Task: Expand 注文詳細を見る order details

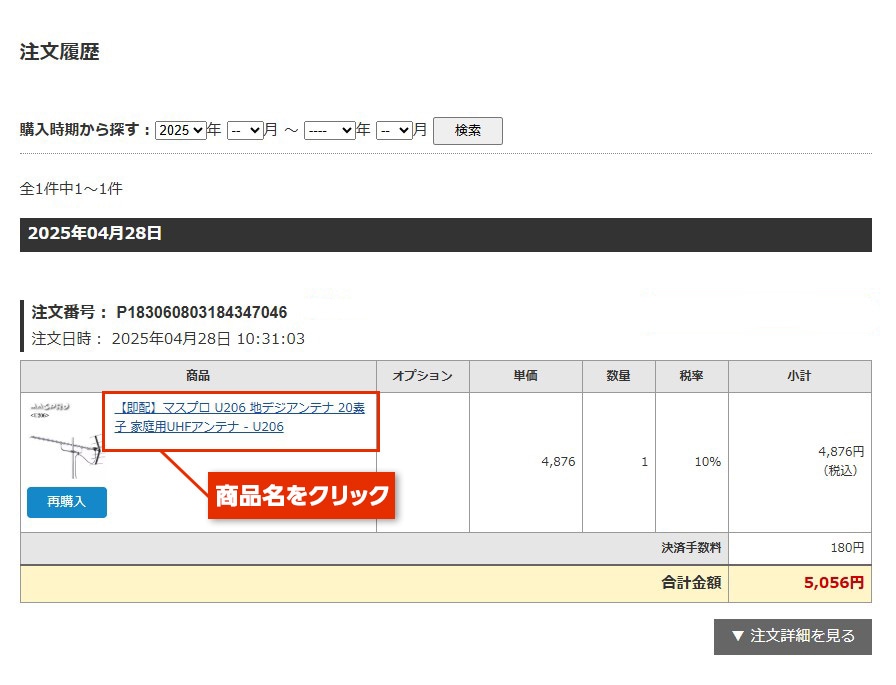Action: point(792,636)
